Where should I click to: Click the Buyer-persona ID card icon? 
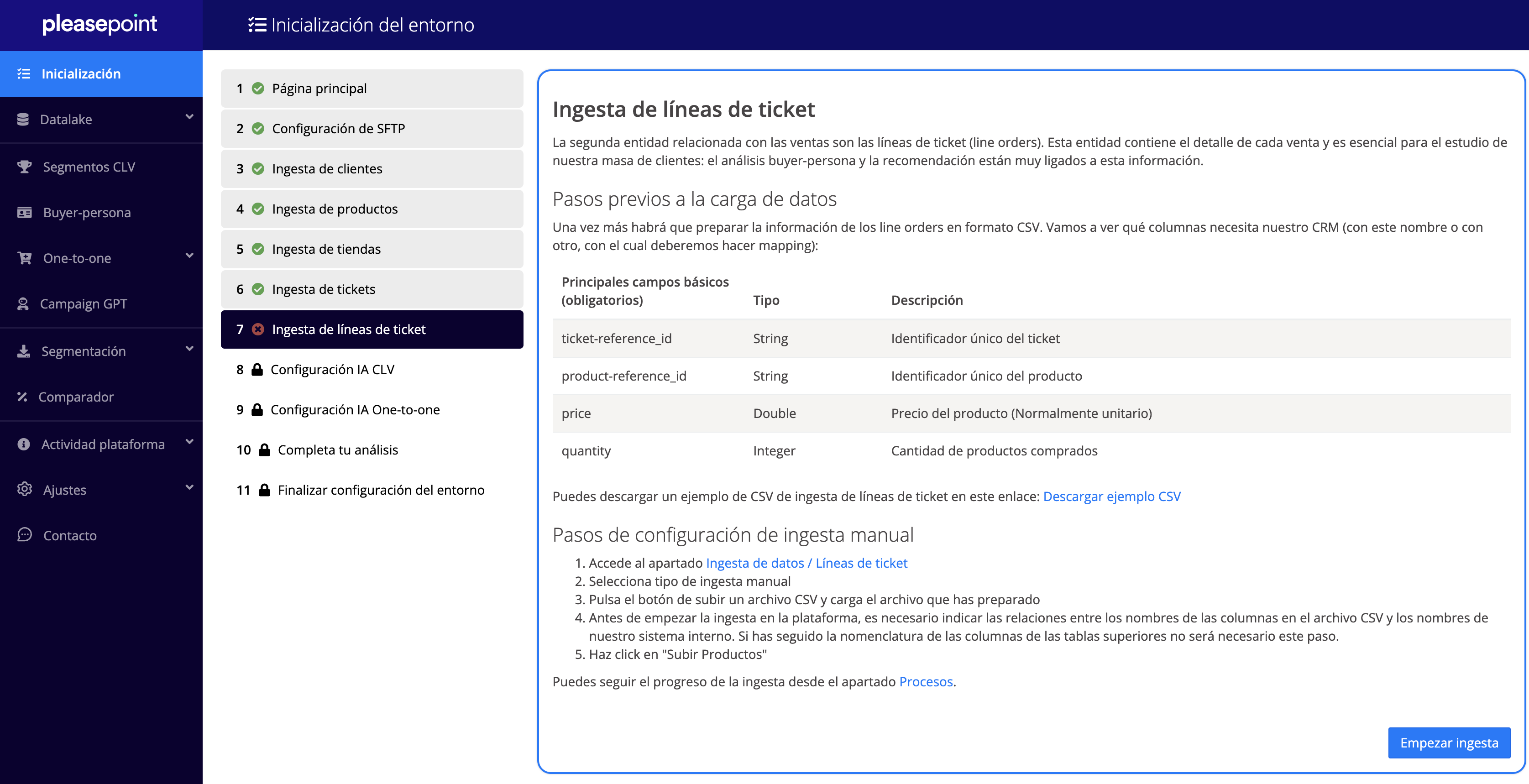point(24,213)
